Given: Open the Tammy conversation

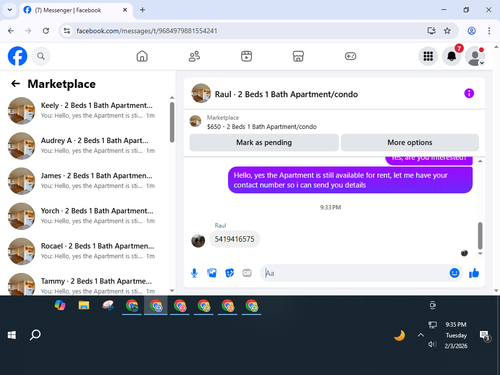Looking at the screenshot, I should click(87, 284).
